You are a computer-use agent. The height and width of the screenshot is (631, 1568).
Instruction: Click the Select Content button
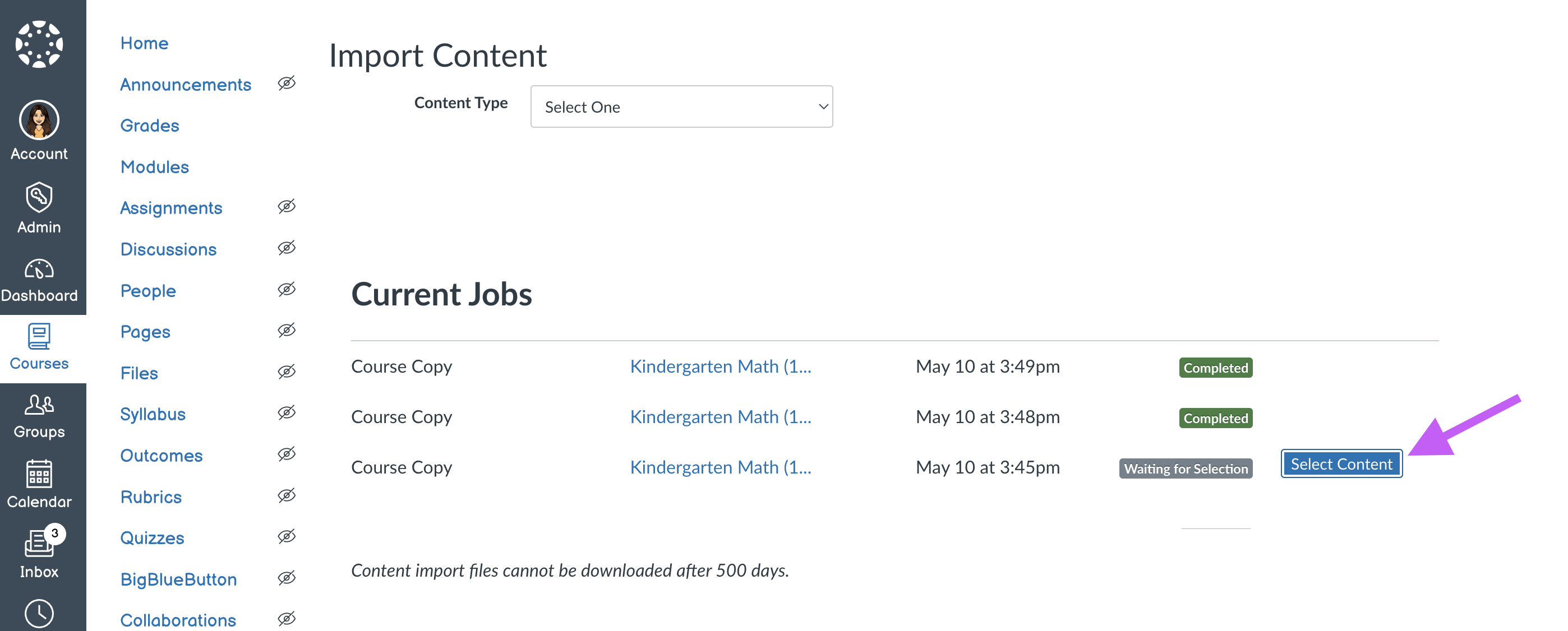coord(1341,463)
